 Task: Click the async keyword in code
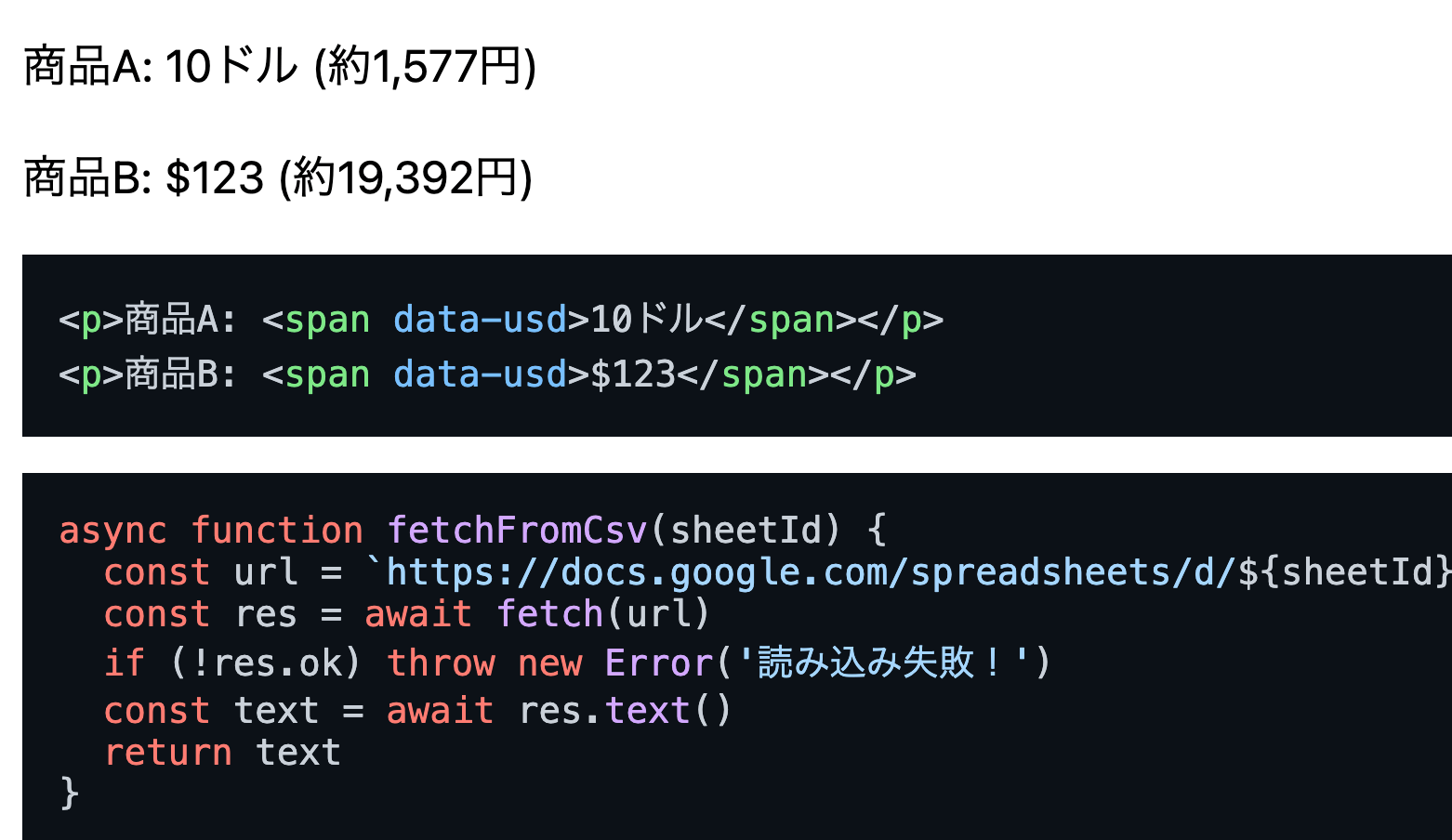click(x=112, y=530)
